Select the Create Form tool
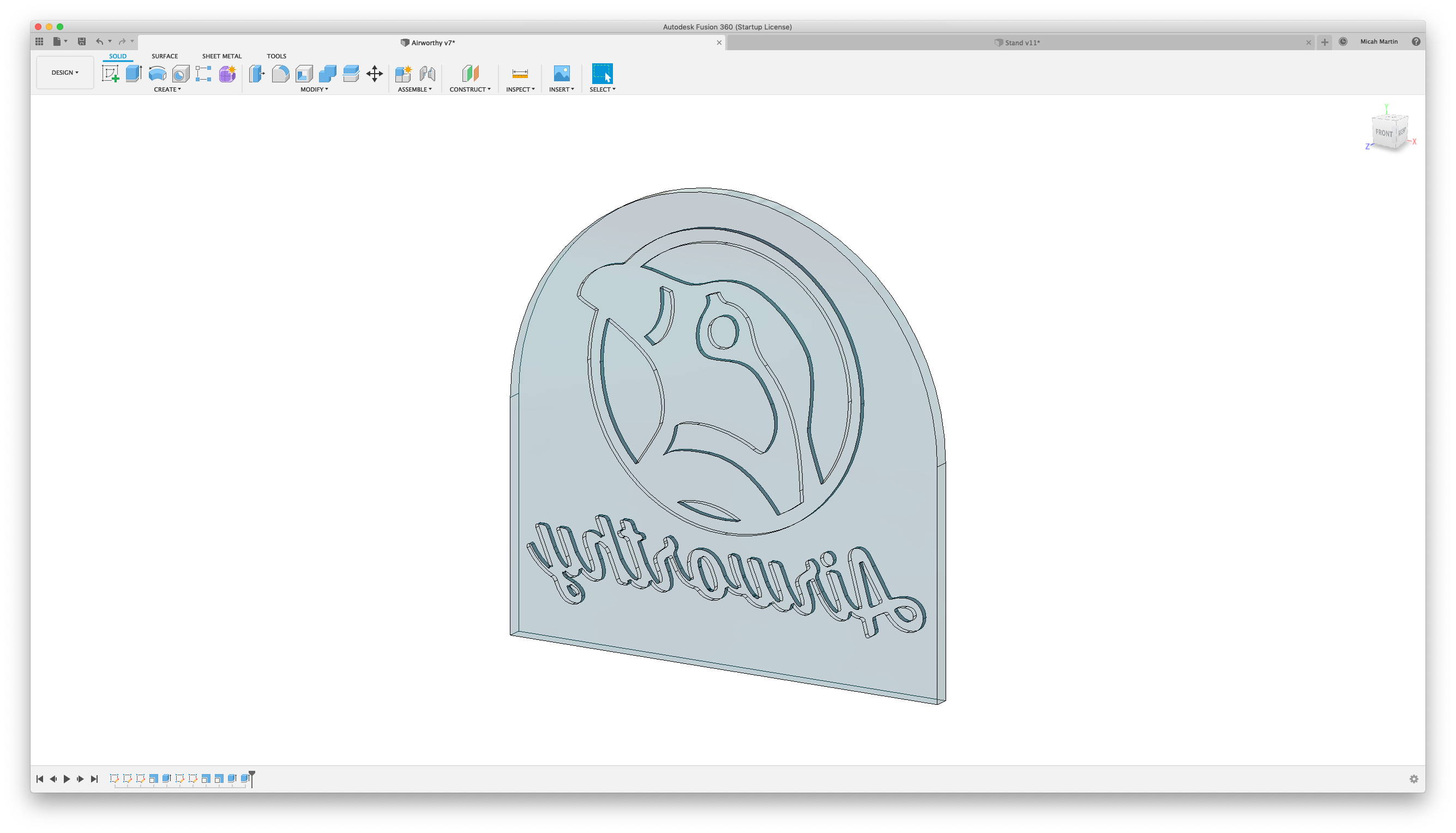The image size is (1456, 833). 227,74
